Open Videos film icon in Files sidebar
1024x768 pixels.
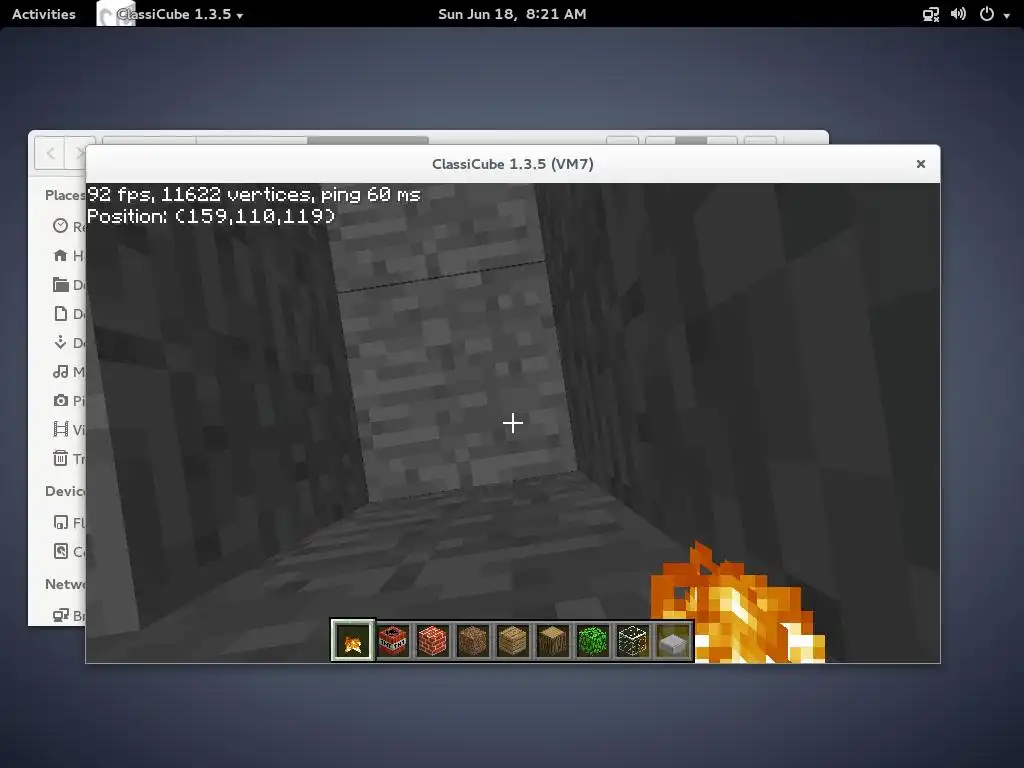point(61,429)
